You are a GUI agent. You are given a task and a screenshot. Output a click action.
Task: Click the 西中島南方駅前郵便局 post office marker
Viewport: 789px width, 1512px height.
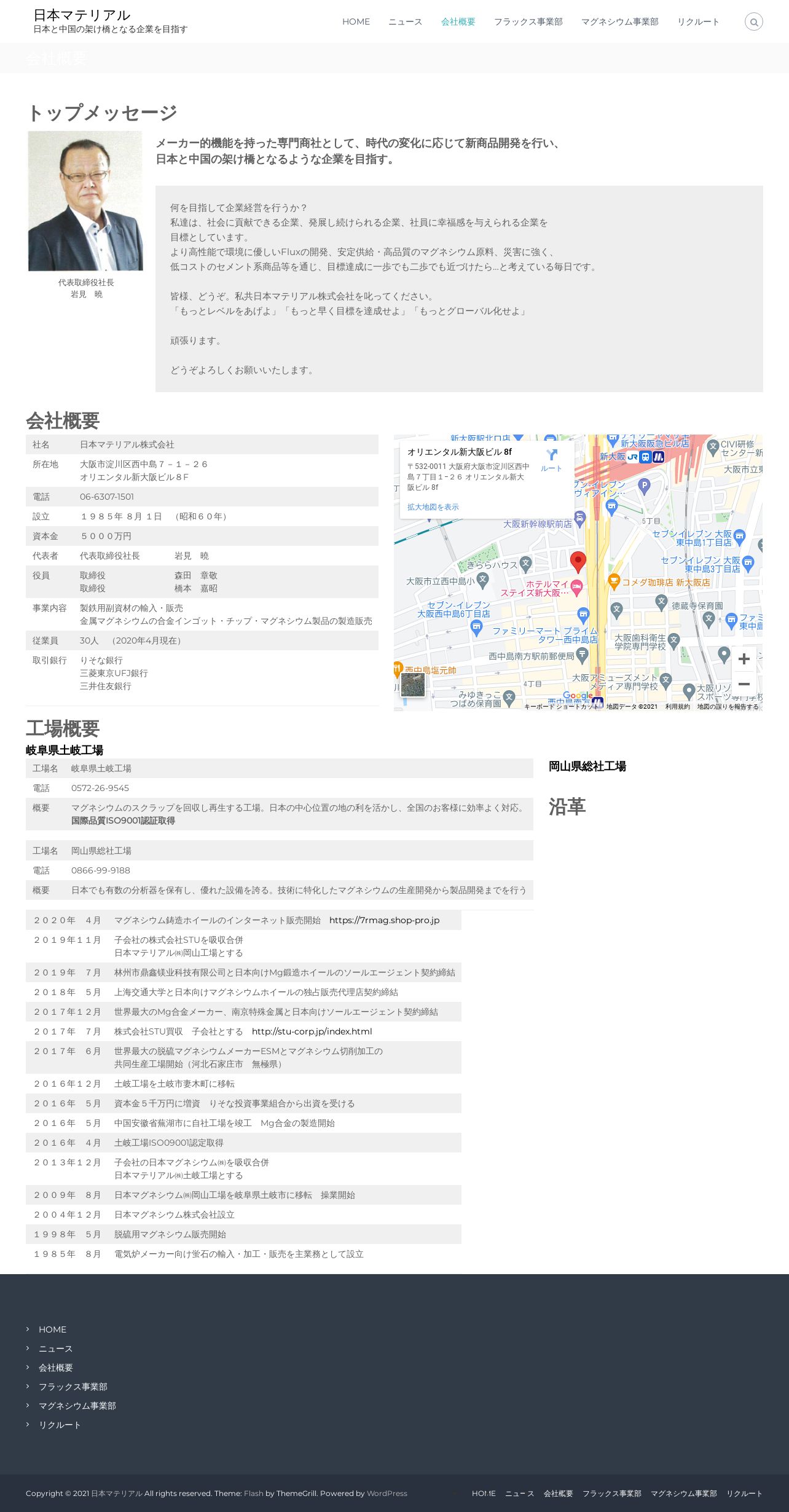pyautogui.click(x=582, y=656)
